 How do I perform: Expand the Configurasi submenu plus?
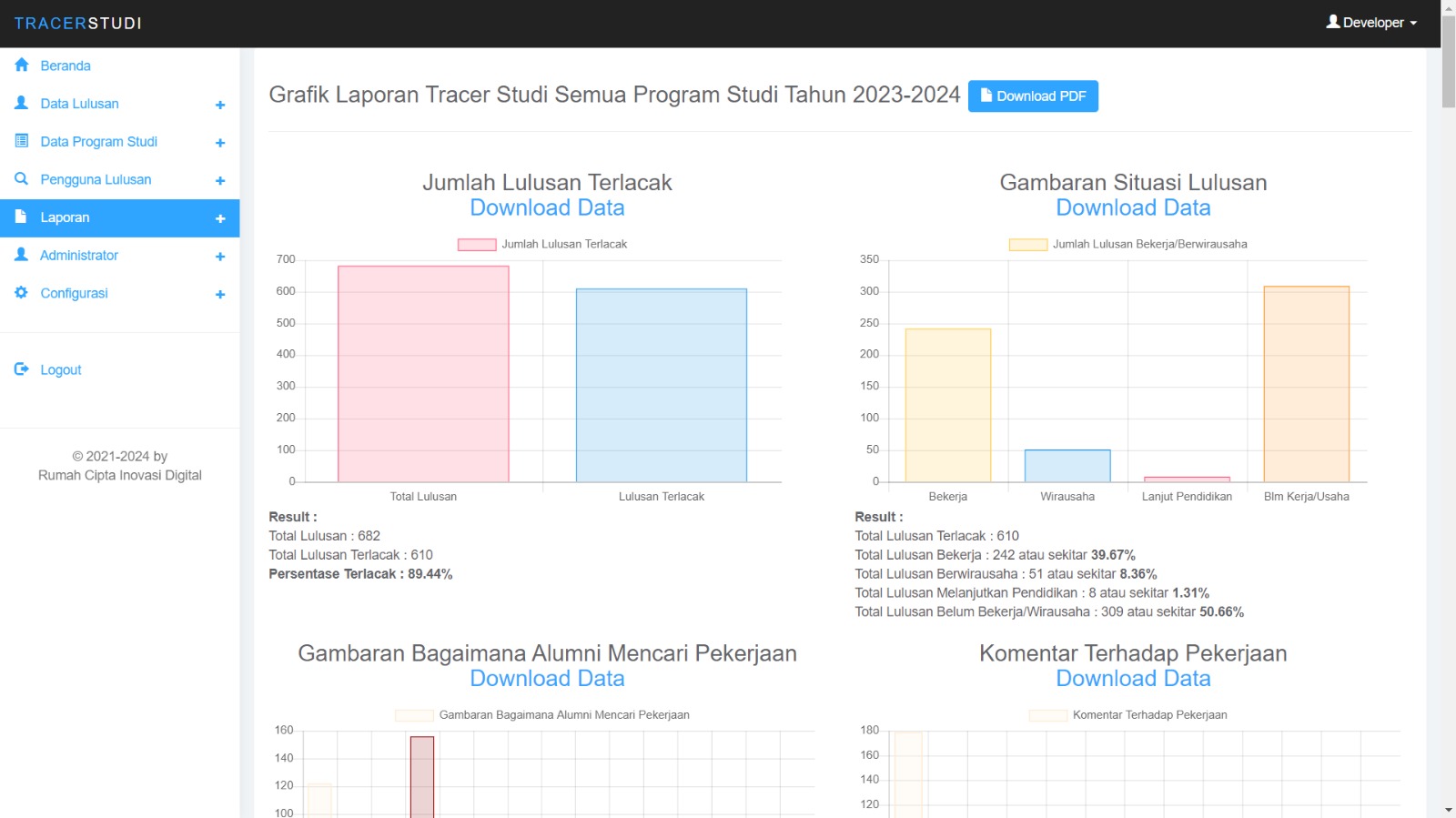click(220, 294)
